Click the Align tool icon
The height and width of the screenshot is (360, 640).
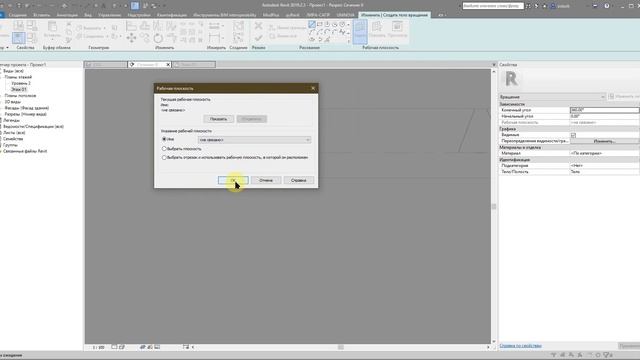tap(131, 26)
